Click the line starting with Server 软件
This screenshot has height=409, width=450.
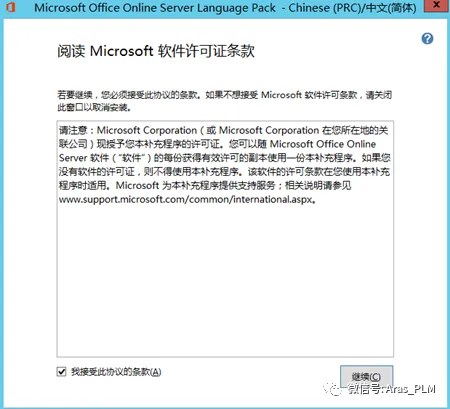(x=224, y=158)
